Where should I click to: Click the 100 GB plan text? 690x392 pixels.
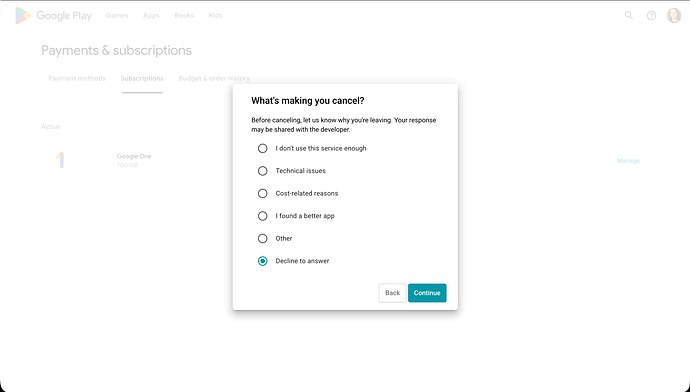click(x=127, y=165)
